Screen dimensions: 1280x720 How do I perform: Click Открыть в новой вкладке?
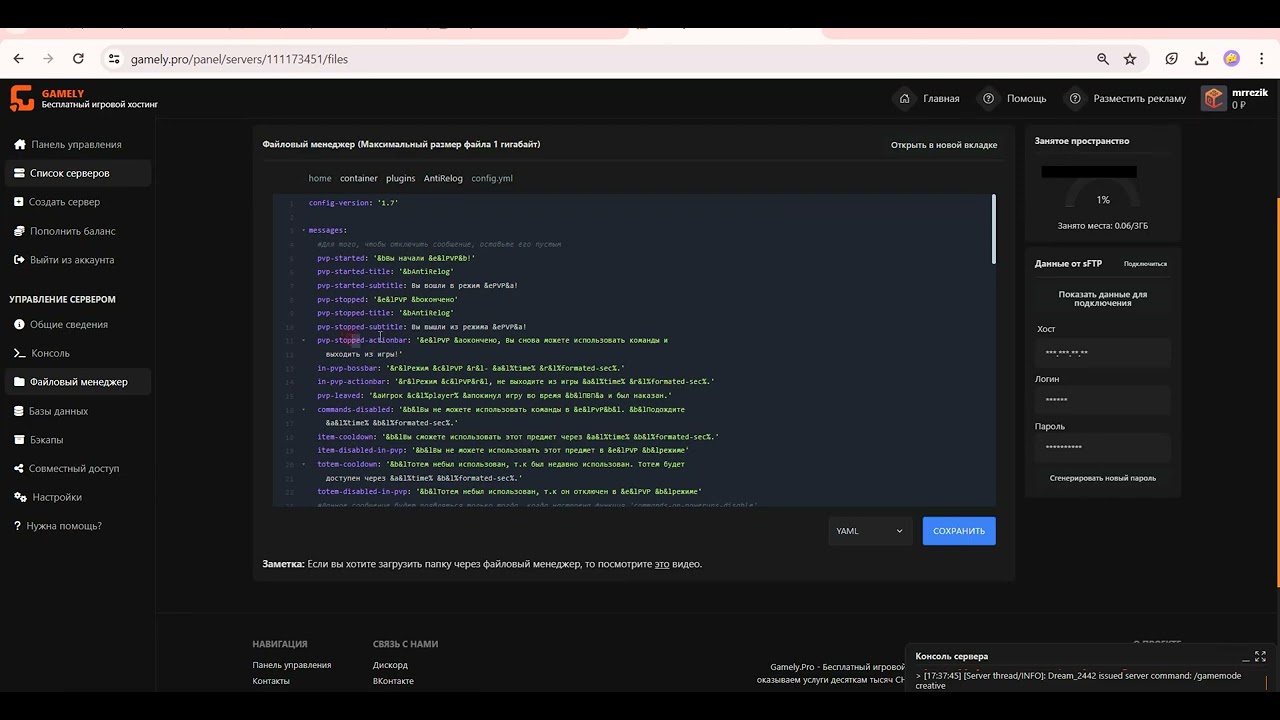point(944,145)
